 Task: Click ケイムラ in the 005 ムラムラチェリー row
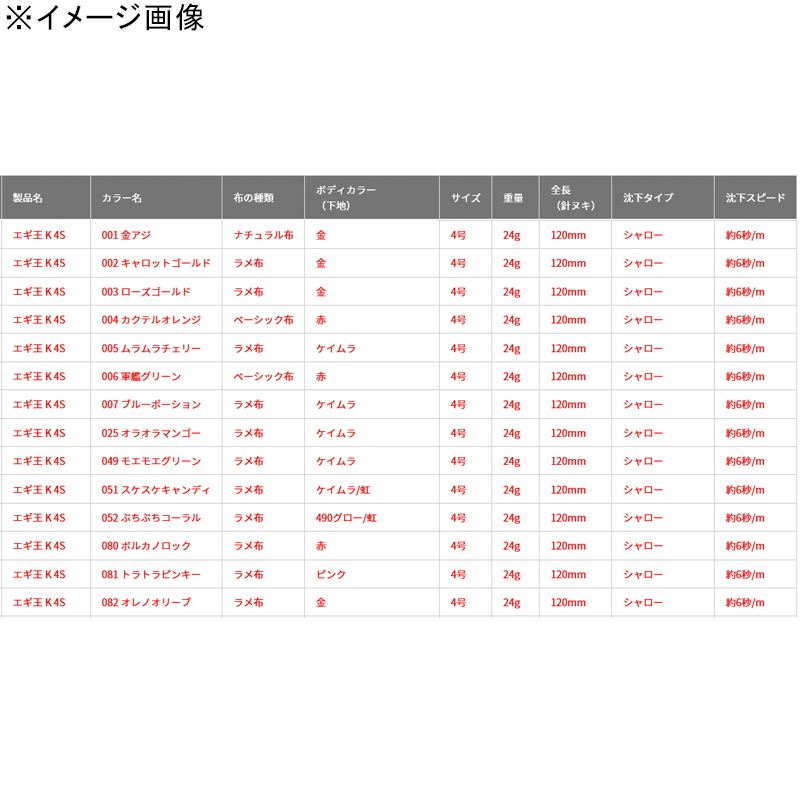[x=336, y=348]
